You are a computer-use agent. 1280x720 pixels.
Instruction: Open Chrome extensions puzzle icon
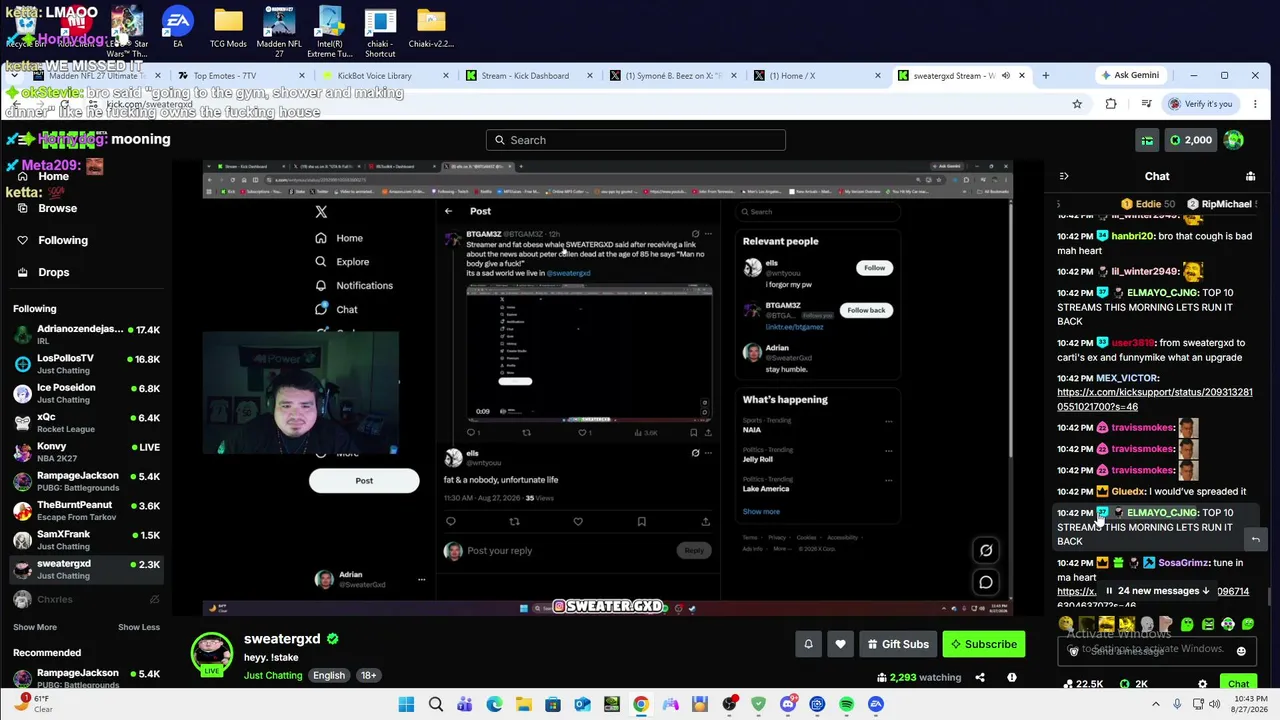pos(1111,104)
